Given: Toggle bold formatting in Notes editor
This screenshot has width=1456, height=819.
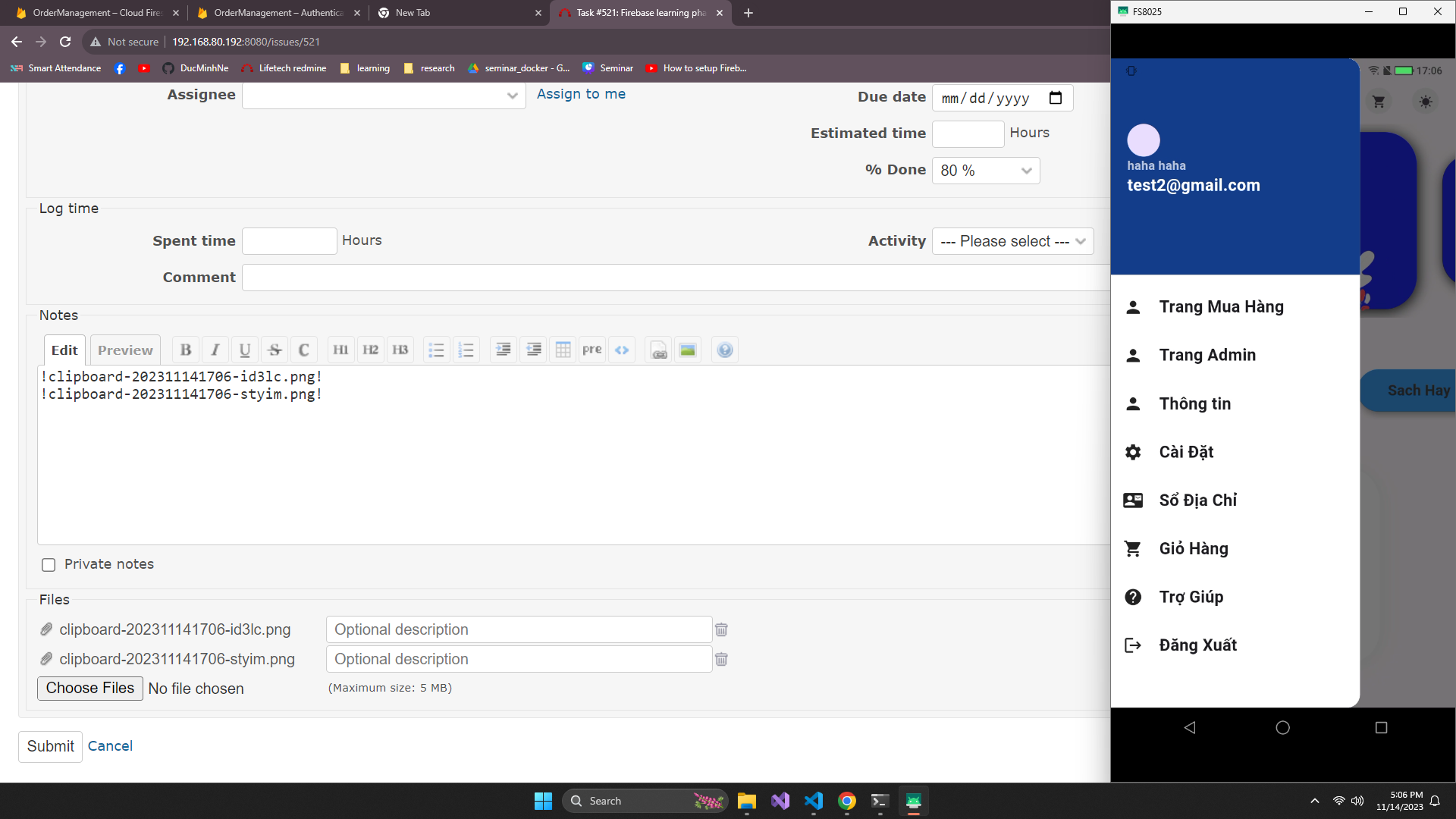Looking at the screenshot, I should coord(186,350).
